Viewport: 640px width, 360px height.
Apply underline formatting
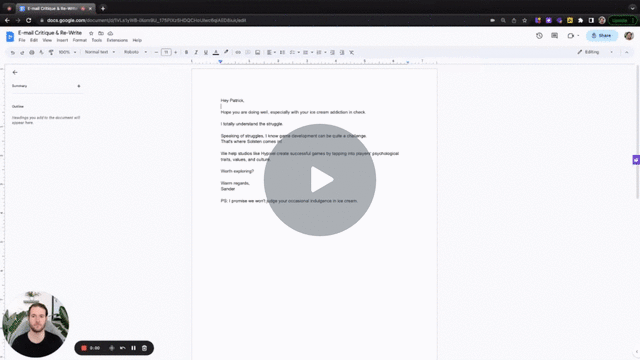tap(206, 52)
